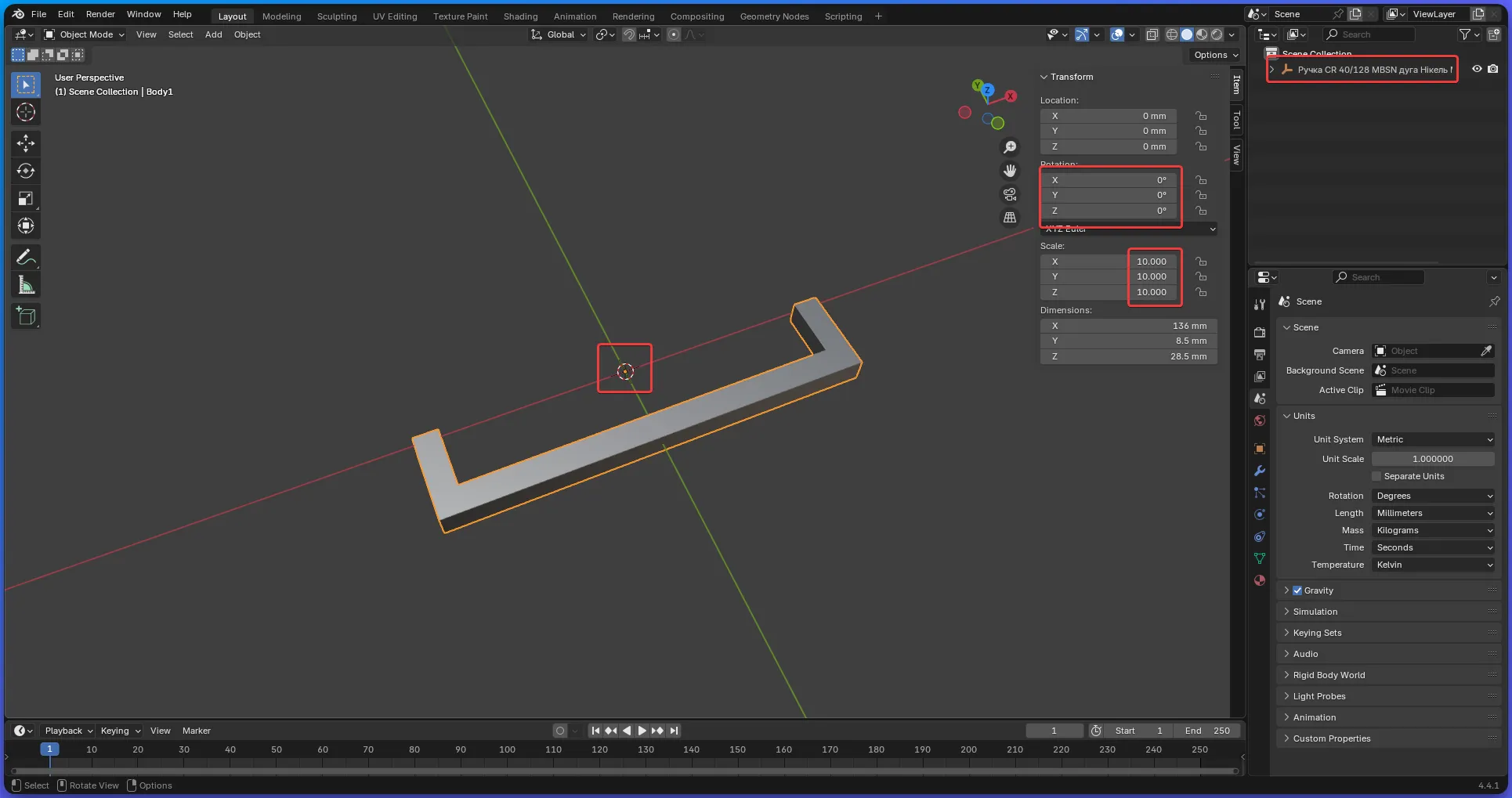Toggle camera view icon
Image resolution: width=1512 pixels, height=798 pixels.
coord(1010,194)
